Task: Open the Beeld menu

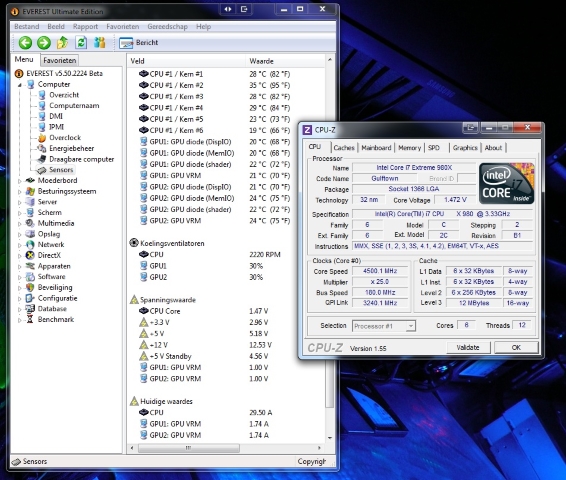Action: (56, 27)
